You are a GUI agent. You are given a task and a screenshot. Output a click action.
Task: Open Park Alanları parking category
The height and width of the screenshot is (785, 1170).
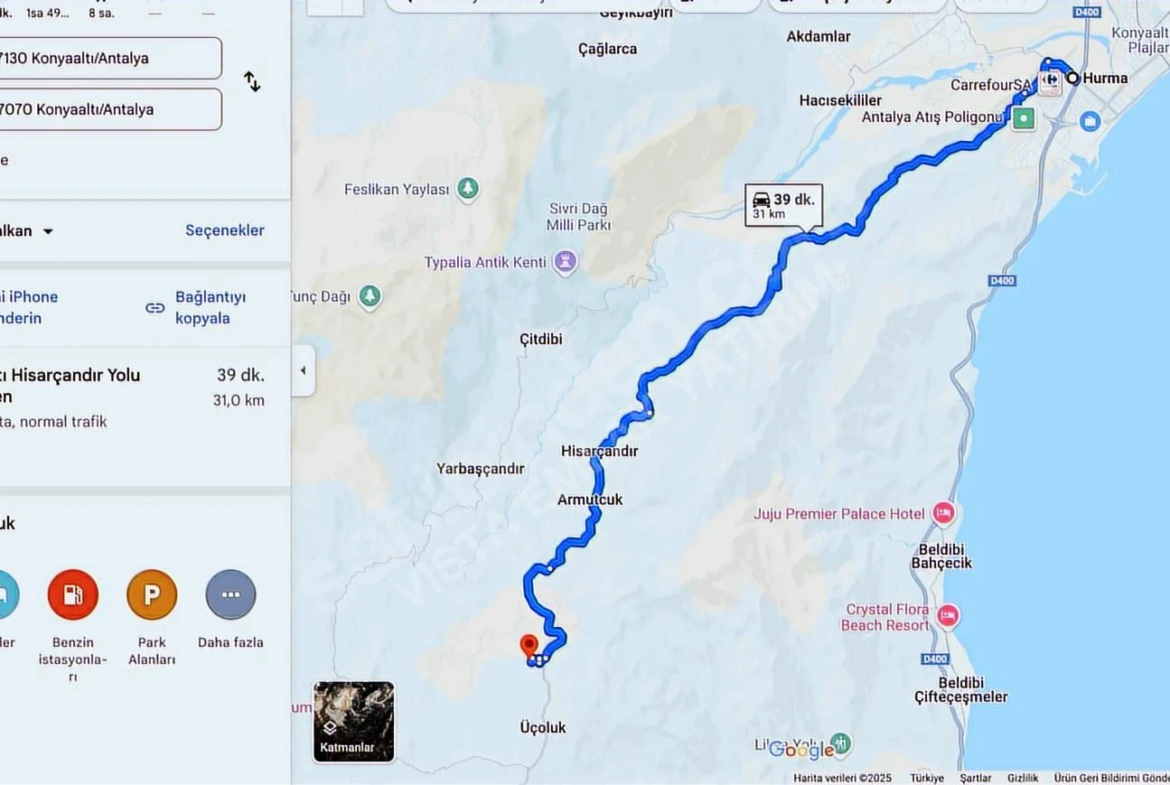151,595
